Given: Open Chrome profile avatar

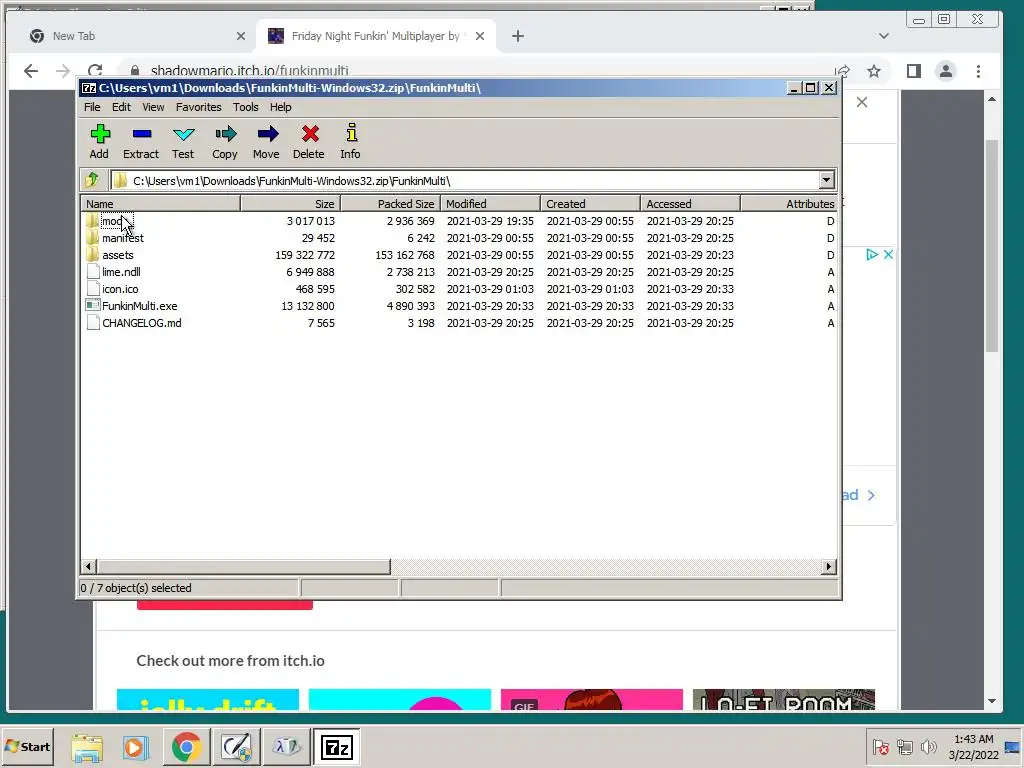Looking at the screenshot, I should click(945, 71).
